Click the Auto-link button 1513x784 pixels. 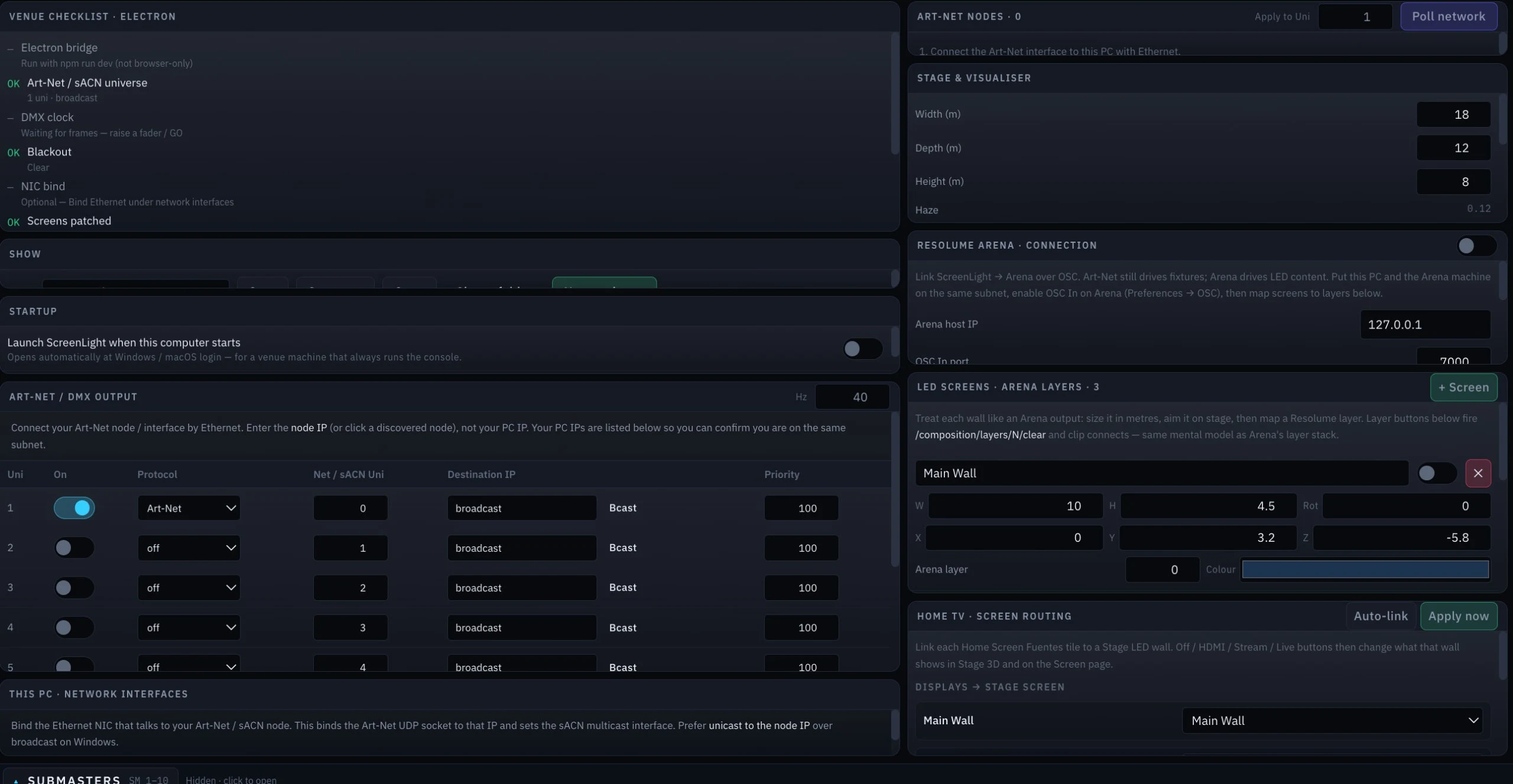(x=1381, y=616)
